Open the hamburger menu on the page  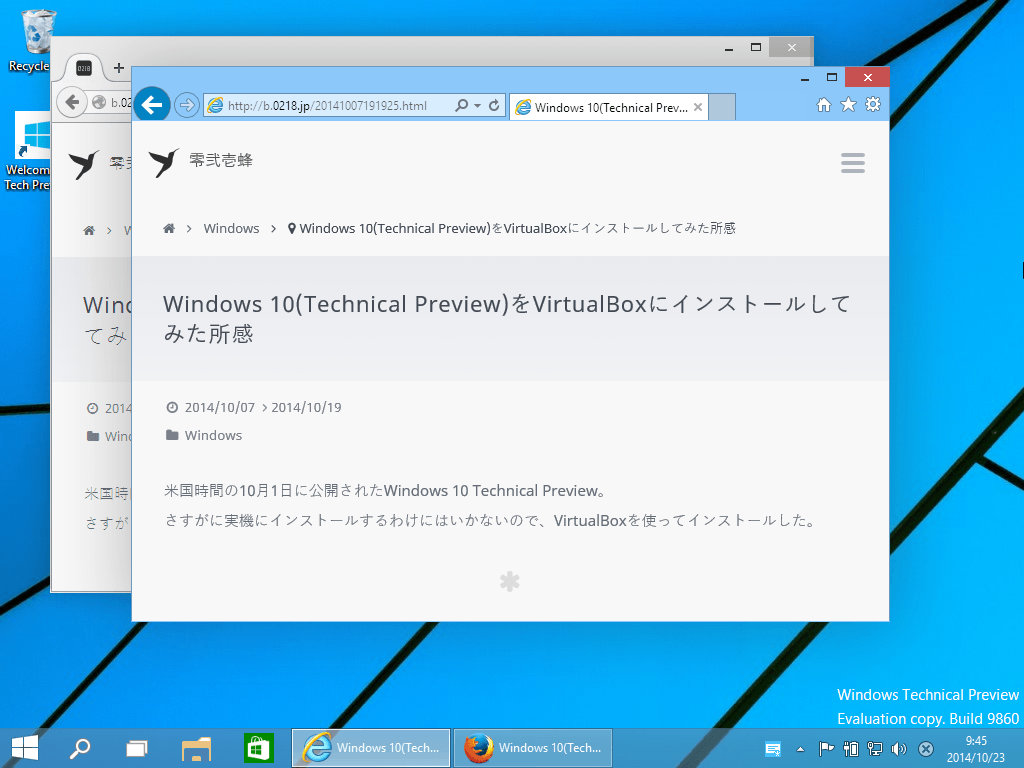(853, 163)
